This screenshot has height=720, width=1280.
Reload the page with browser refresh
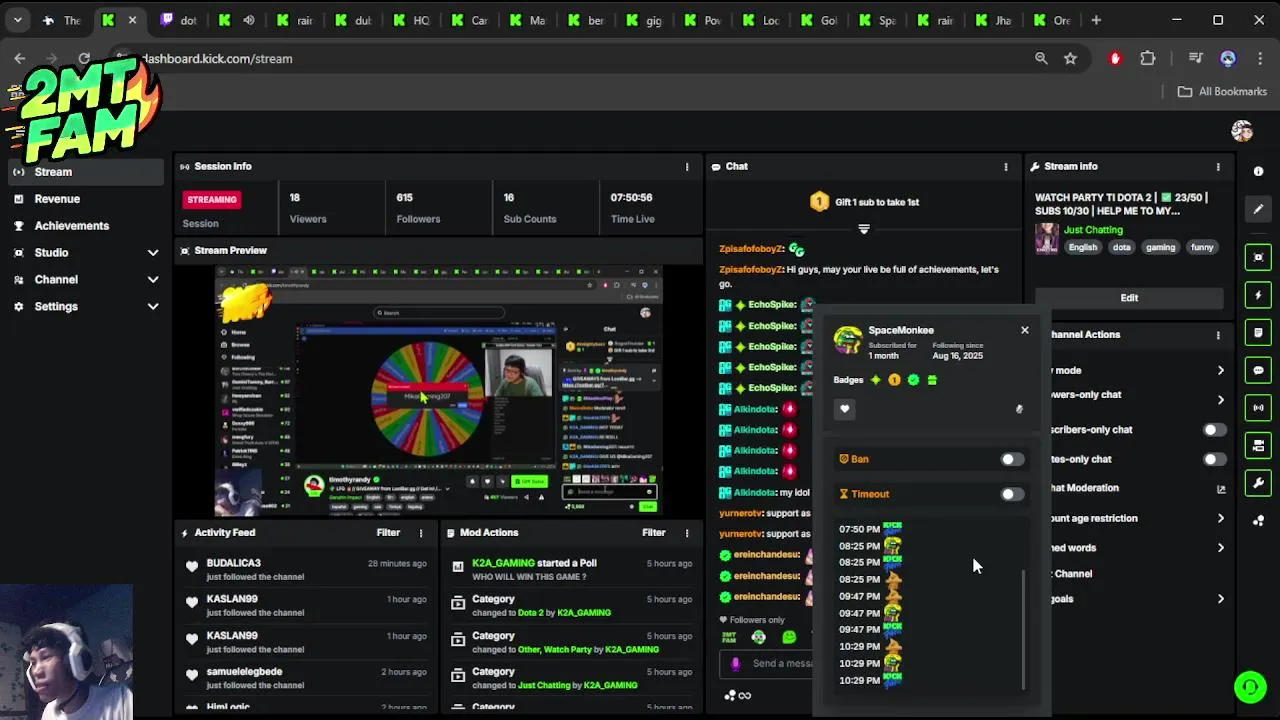point(84,59)
